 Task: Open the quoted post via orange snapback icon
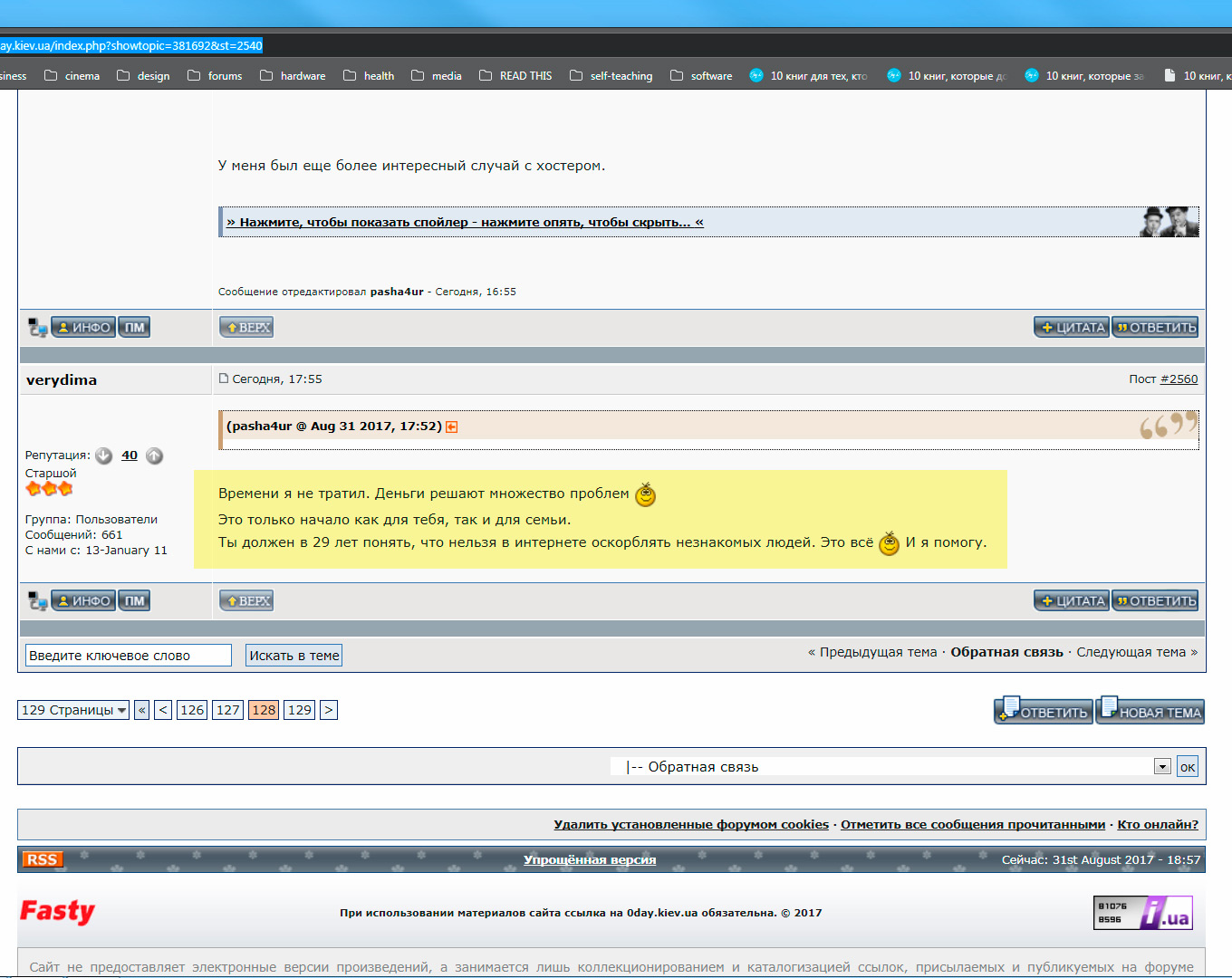(x=451, y=427)
